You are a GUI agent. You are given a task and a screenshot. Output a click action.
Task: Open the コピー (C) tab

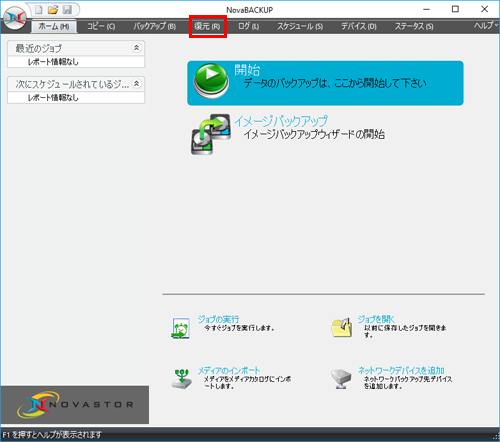[101, 26]
